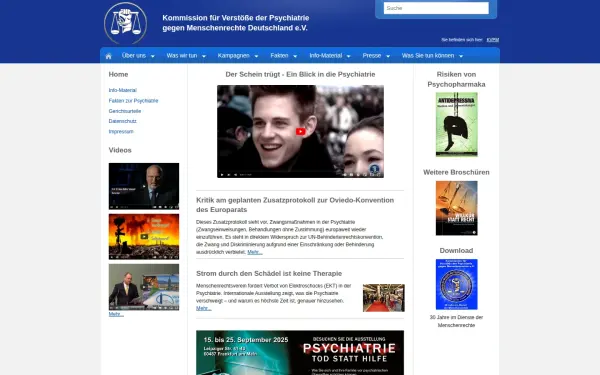Click heading Strom durch den Schädel ist keine Therapie

[269, 274]
